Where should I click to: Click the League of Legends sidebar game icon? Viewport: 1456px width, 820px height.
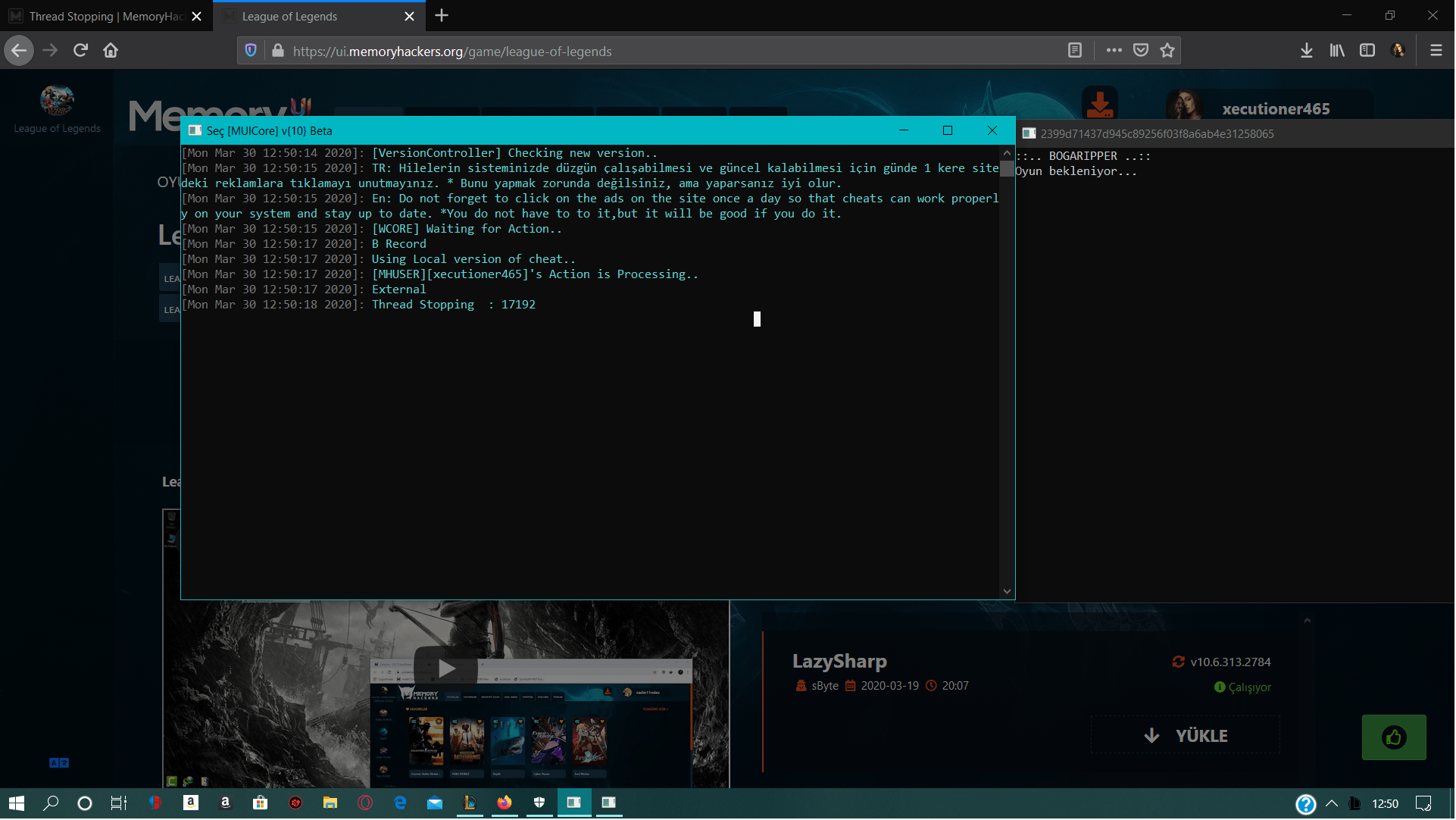57,100
